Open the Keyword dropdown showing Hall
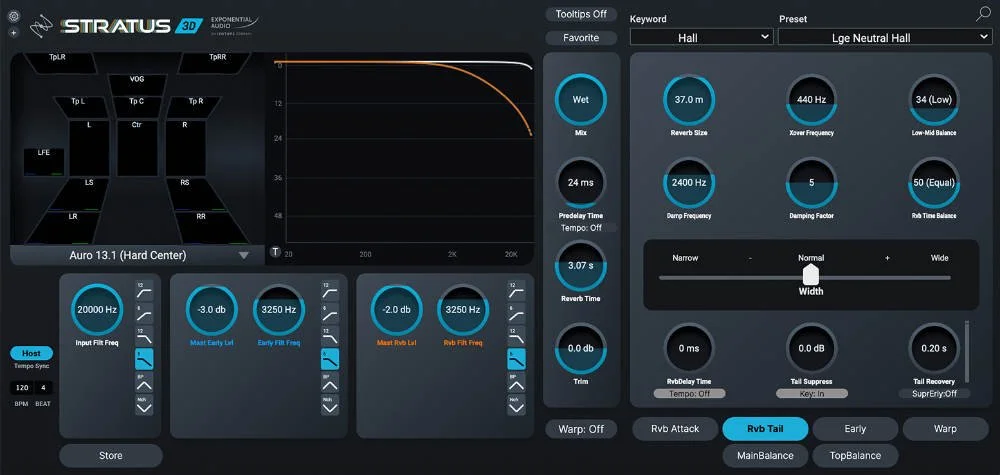 click(702, 38)
